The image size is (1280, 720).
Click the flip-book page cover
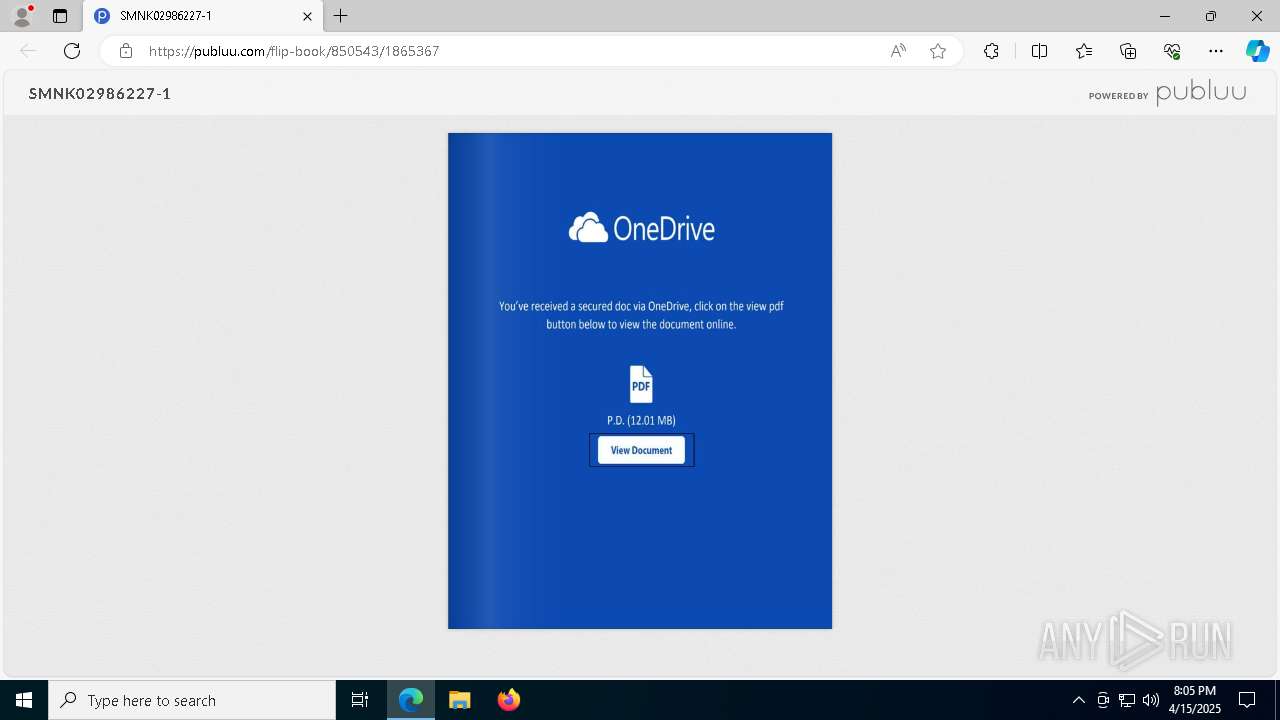[x=640, y=381]
